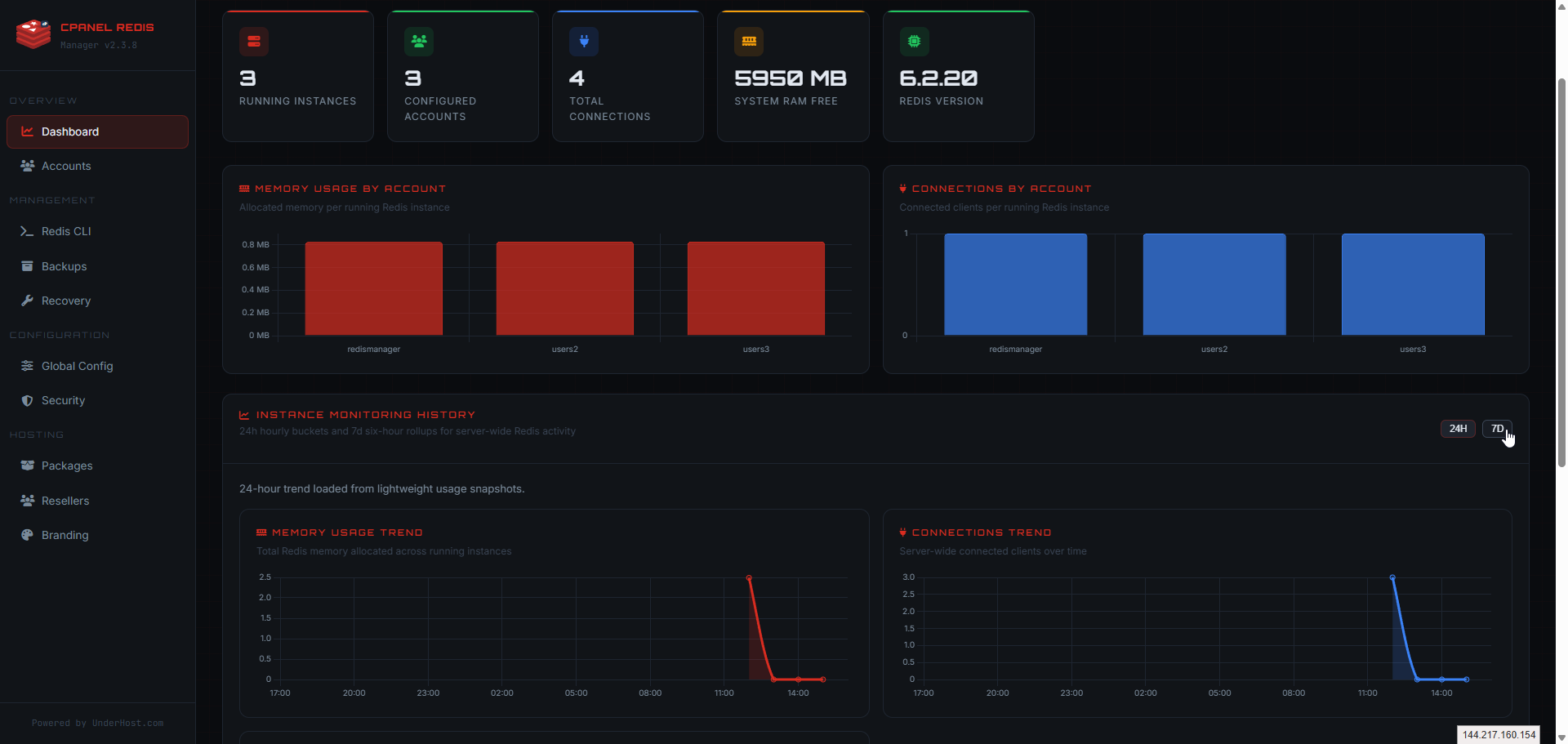Viewport: 1568px width, 744px height.
Task: Toggle the green Redis Version status icon
Action: (915, 42)
